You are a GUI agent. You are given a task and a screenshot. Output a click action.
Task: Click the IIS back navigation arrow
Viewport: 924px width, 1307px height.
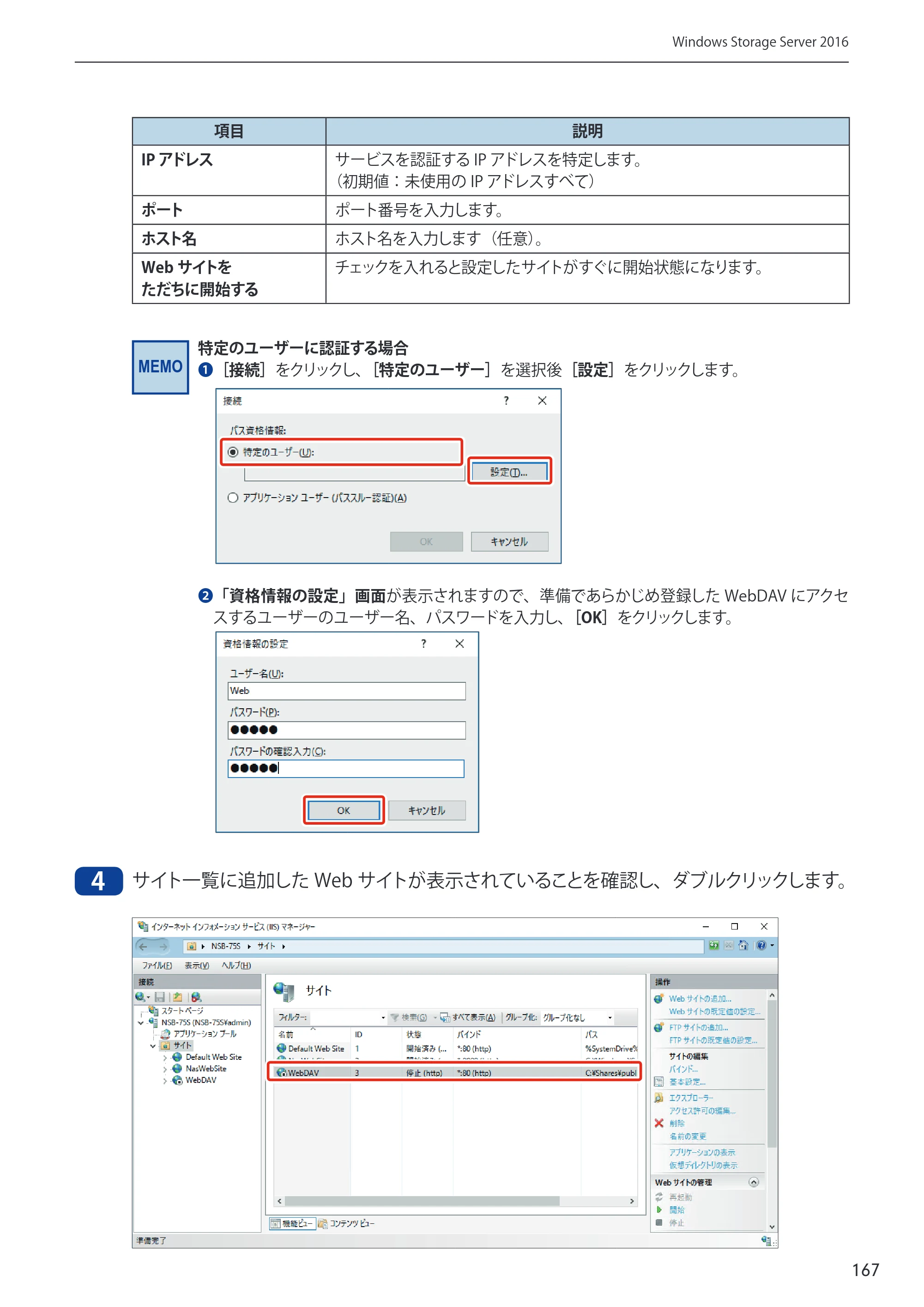(x=143, y=946)
